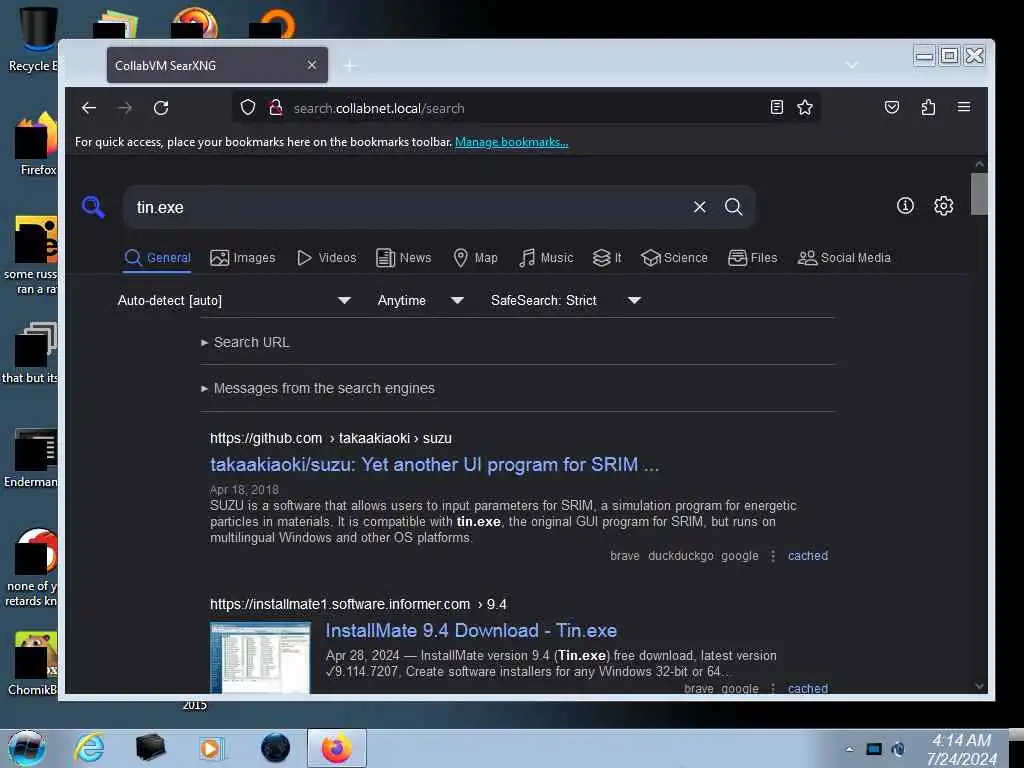Open SearXNG preferences gear icon
Viewport: 1024px width, 768px height.
coord(943,206)
